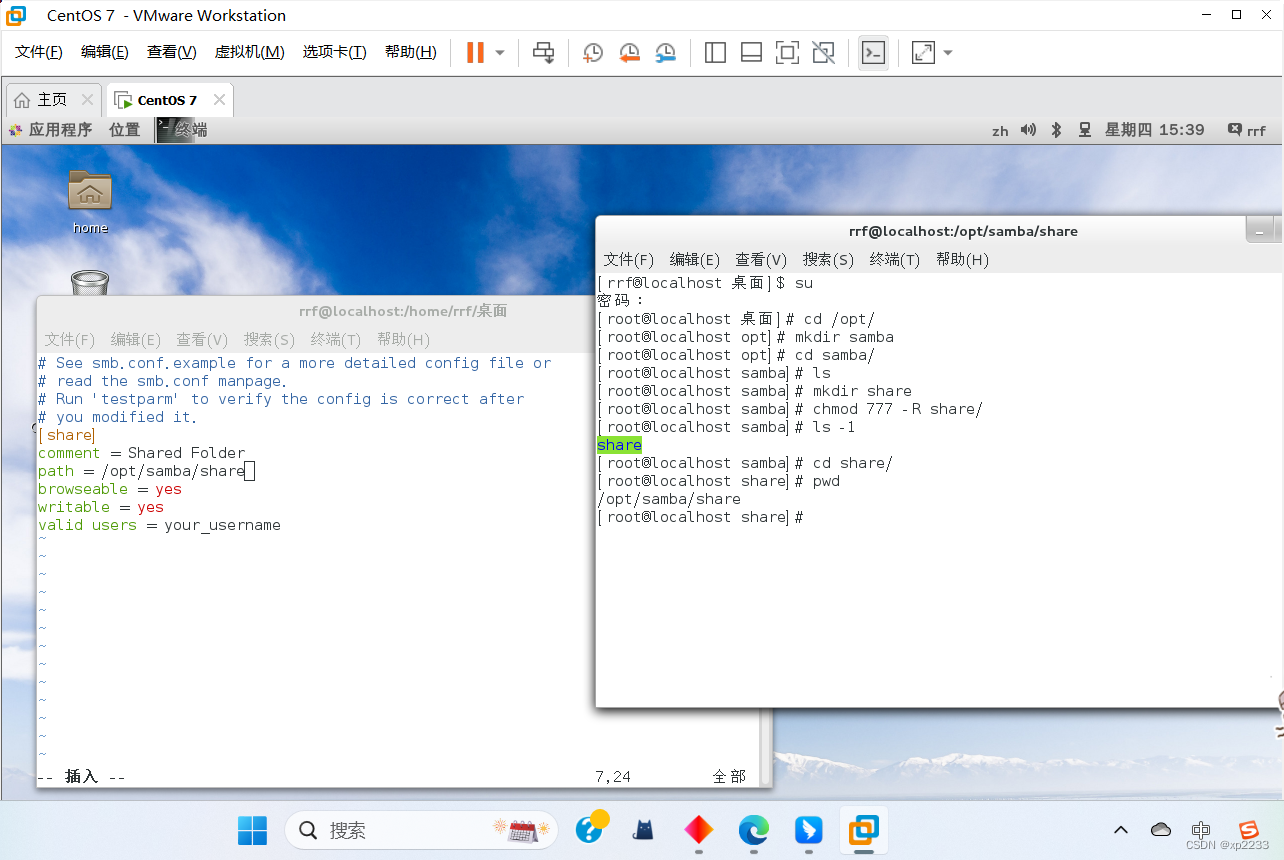1284x860 pixels.
Task: Show or hide the library sidebar icon
Action: pyautogui.click(x=715, y=53)
